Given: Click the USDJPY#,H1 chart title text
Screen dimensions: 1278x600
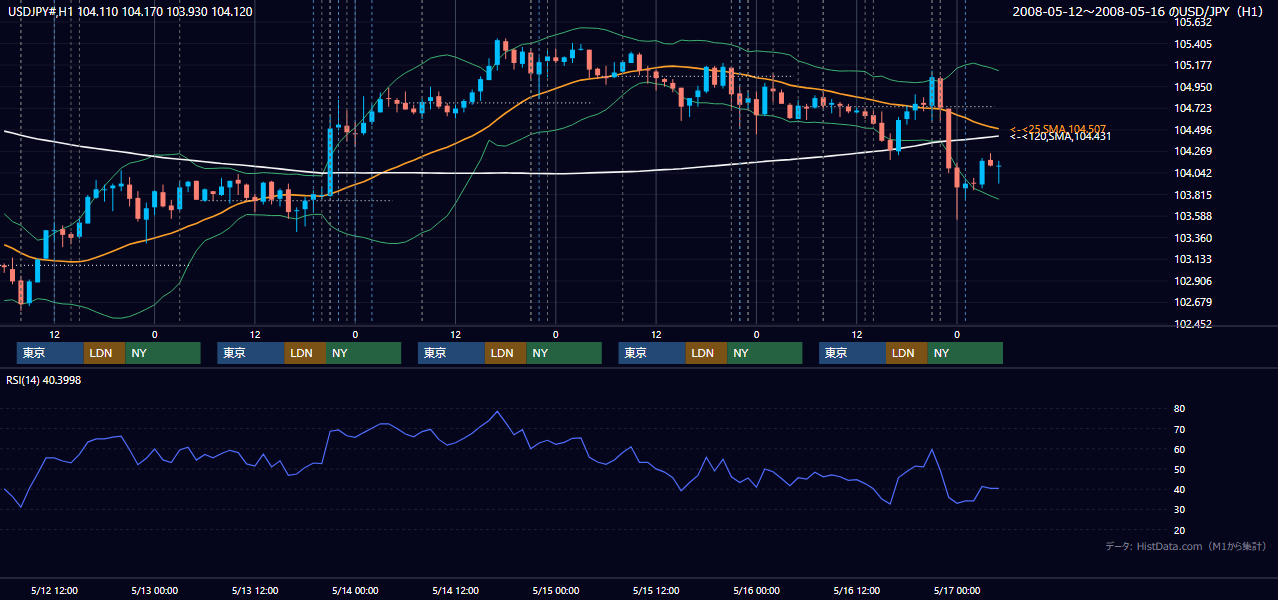Looking at the screenshot, I should [x=129, y=11].
